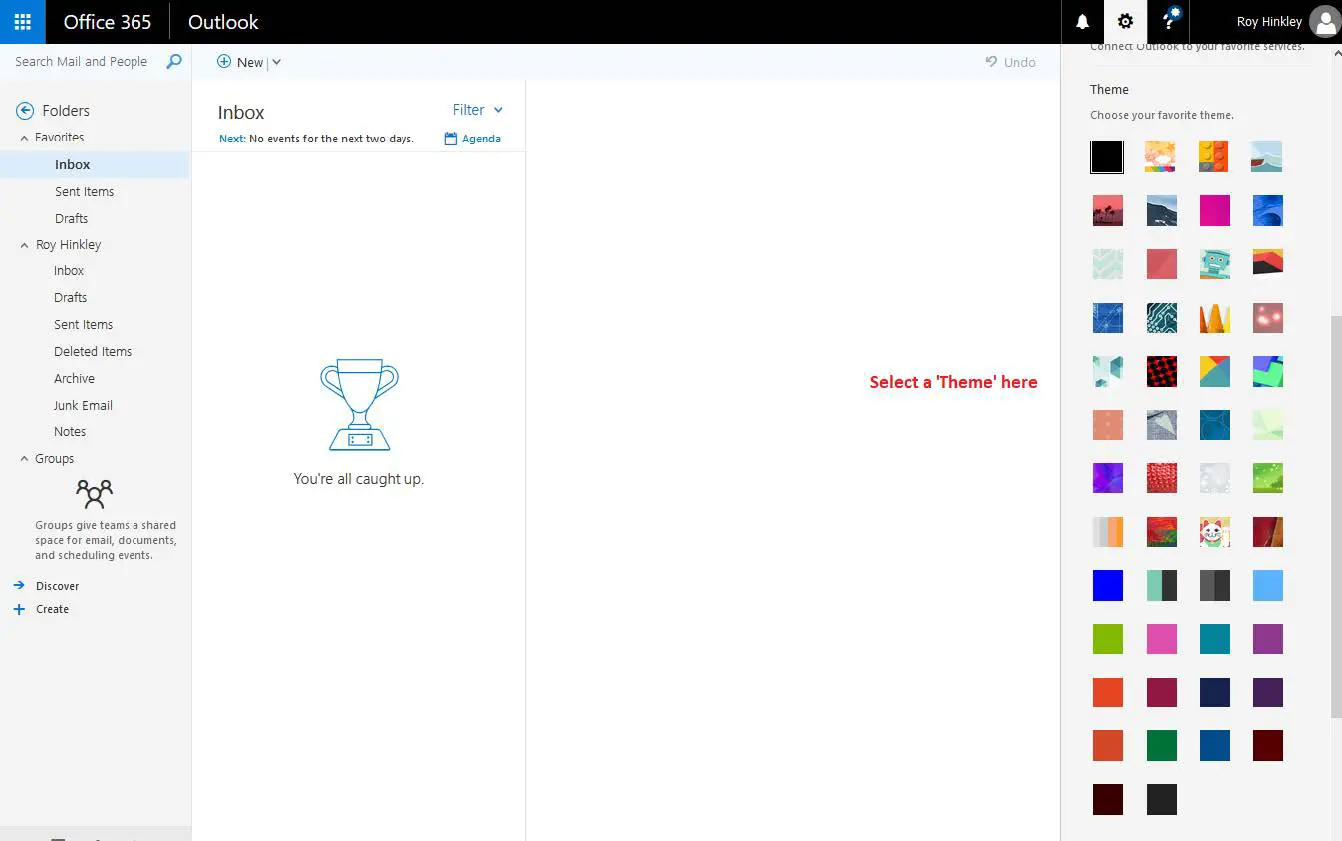Open the Settings gear menu
Viewport: 1342px width, 841px height.
coord(1125,21)
